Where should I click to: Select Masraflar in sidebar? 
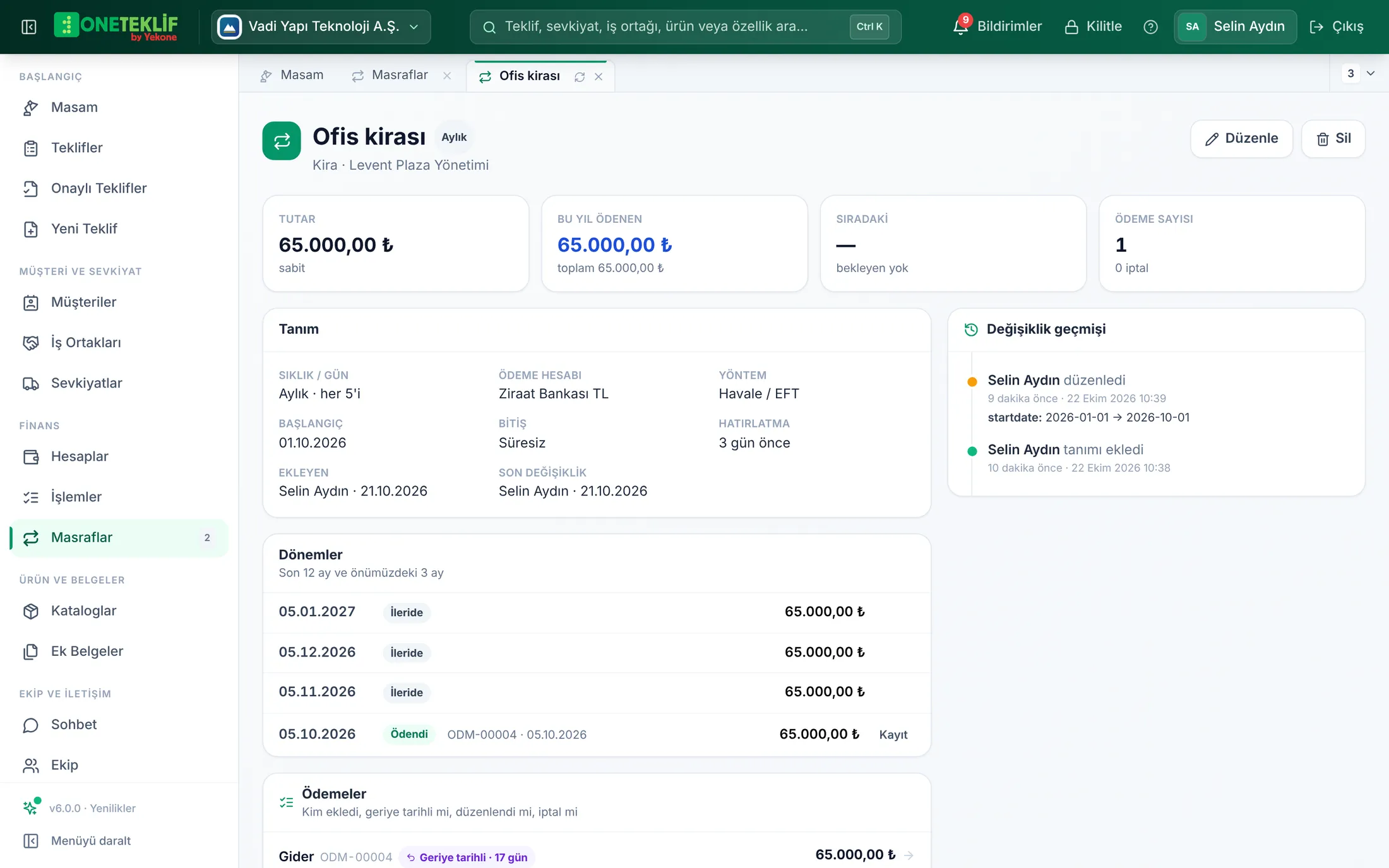pos(119,537)
